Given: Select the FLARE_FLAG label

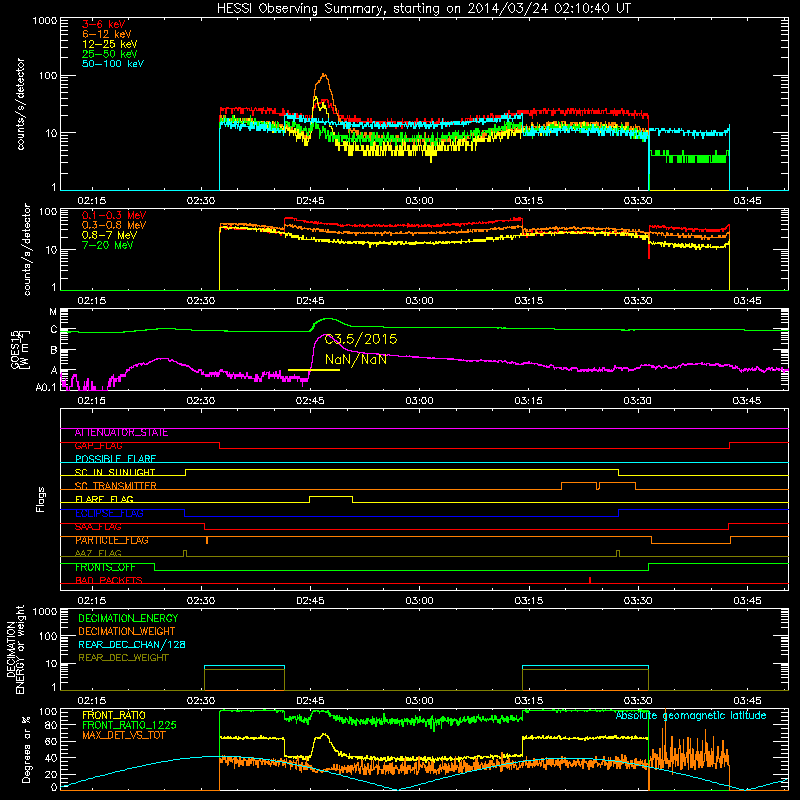Looking at the screenshot, I should click(104, 499).
